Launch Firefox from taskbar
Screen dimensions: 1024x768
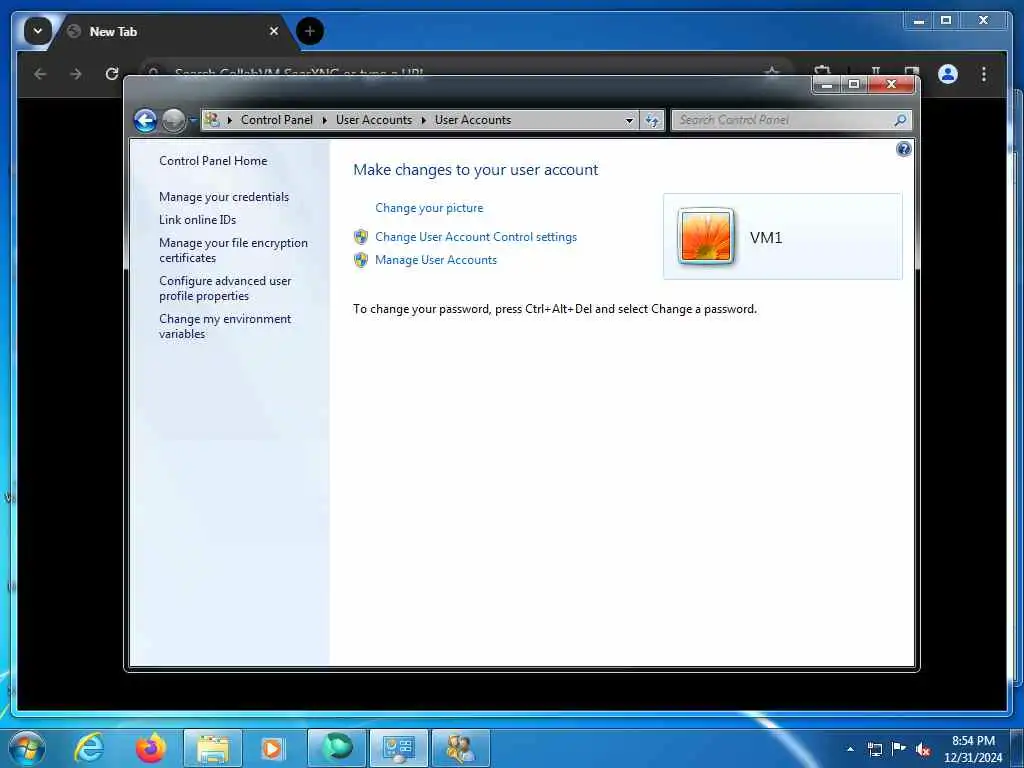151,748
